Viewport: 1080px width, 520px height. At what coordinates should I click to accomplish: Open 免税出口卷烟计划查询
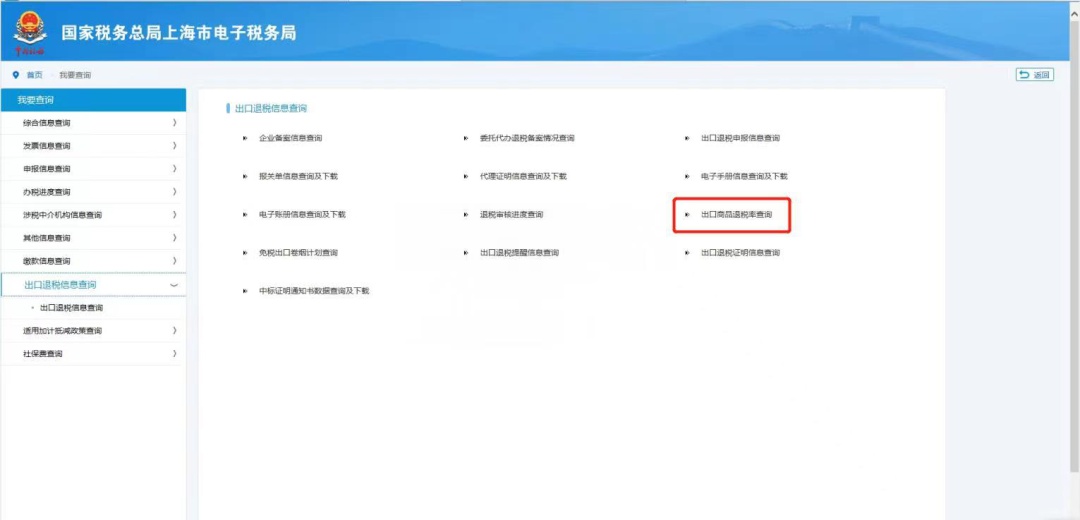click(298, 253)
